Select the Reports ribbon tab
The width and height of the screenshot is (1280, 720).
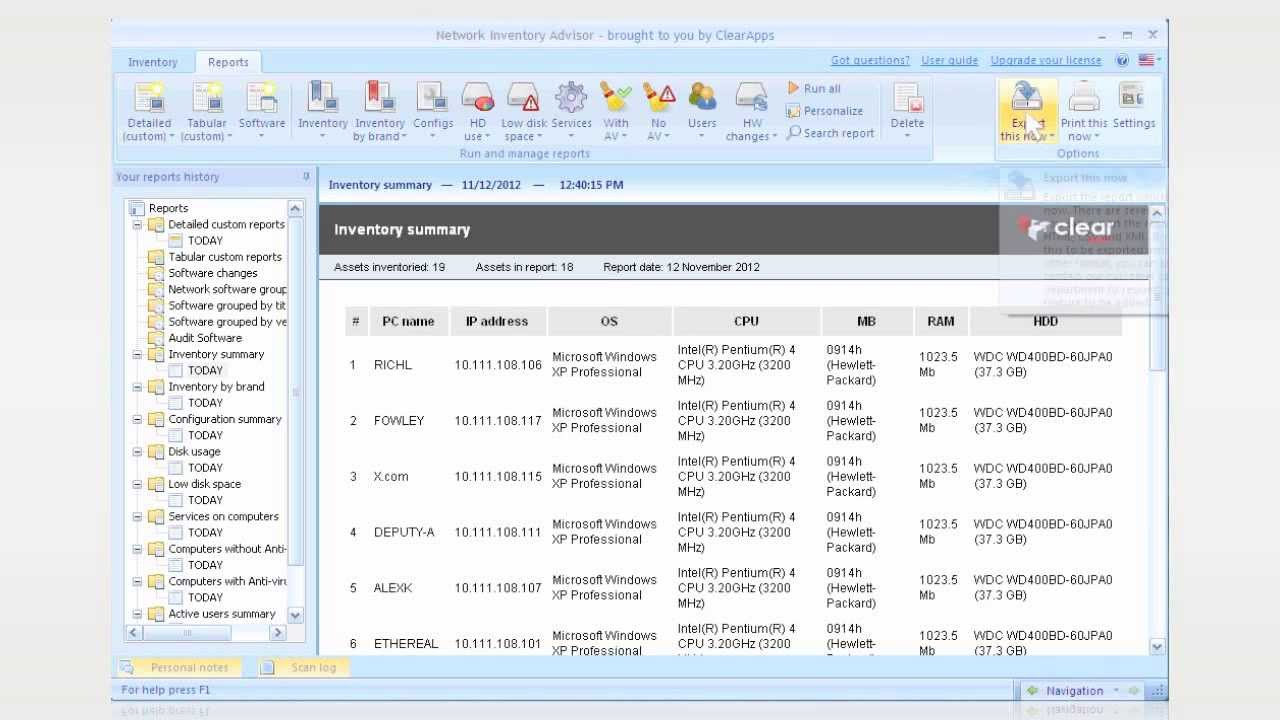pos(228,62)
